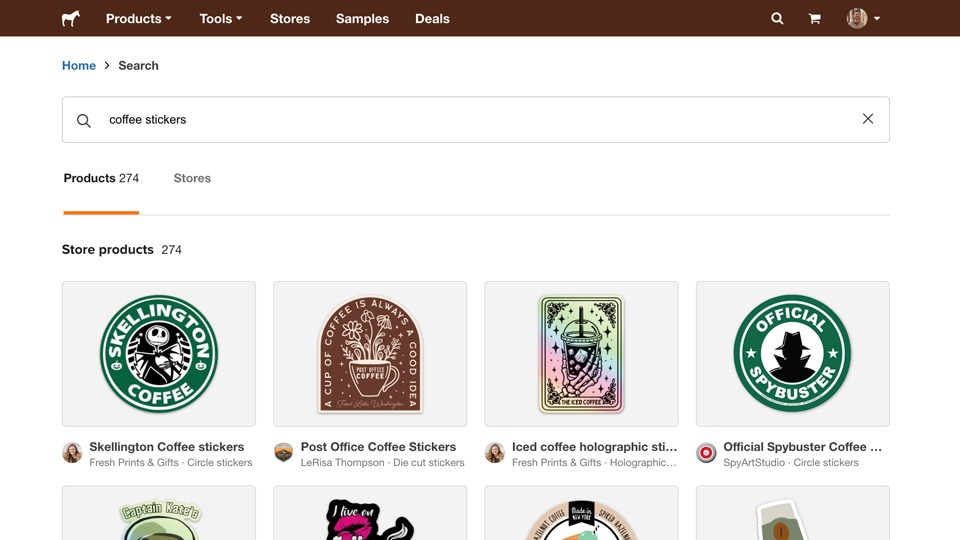Image resolution: width=960 pixels, height=540 pixels.
Task: Expand the Tools dropdown menu
Action: pos(221,18)
